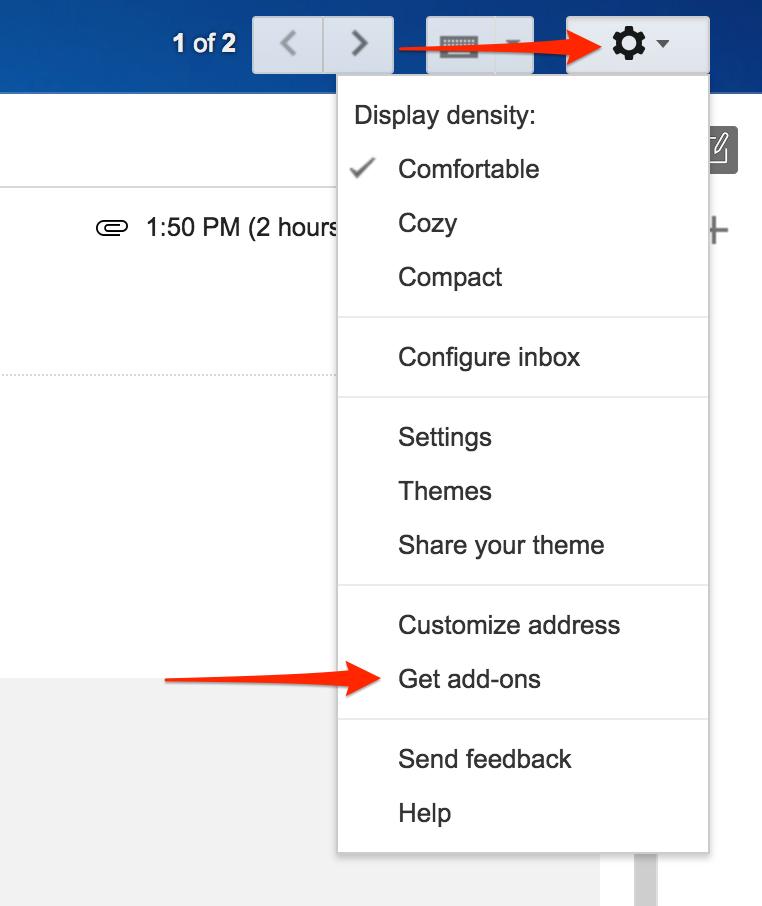This screenshot has height=906, width=762.
Task: Choose Get add-ons from menu
Action: (523, 679)
